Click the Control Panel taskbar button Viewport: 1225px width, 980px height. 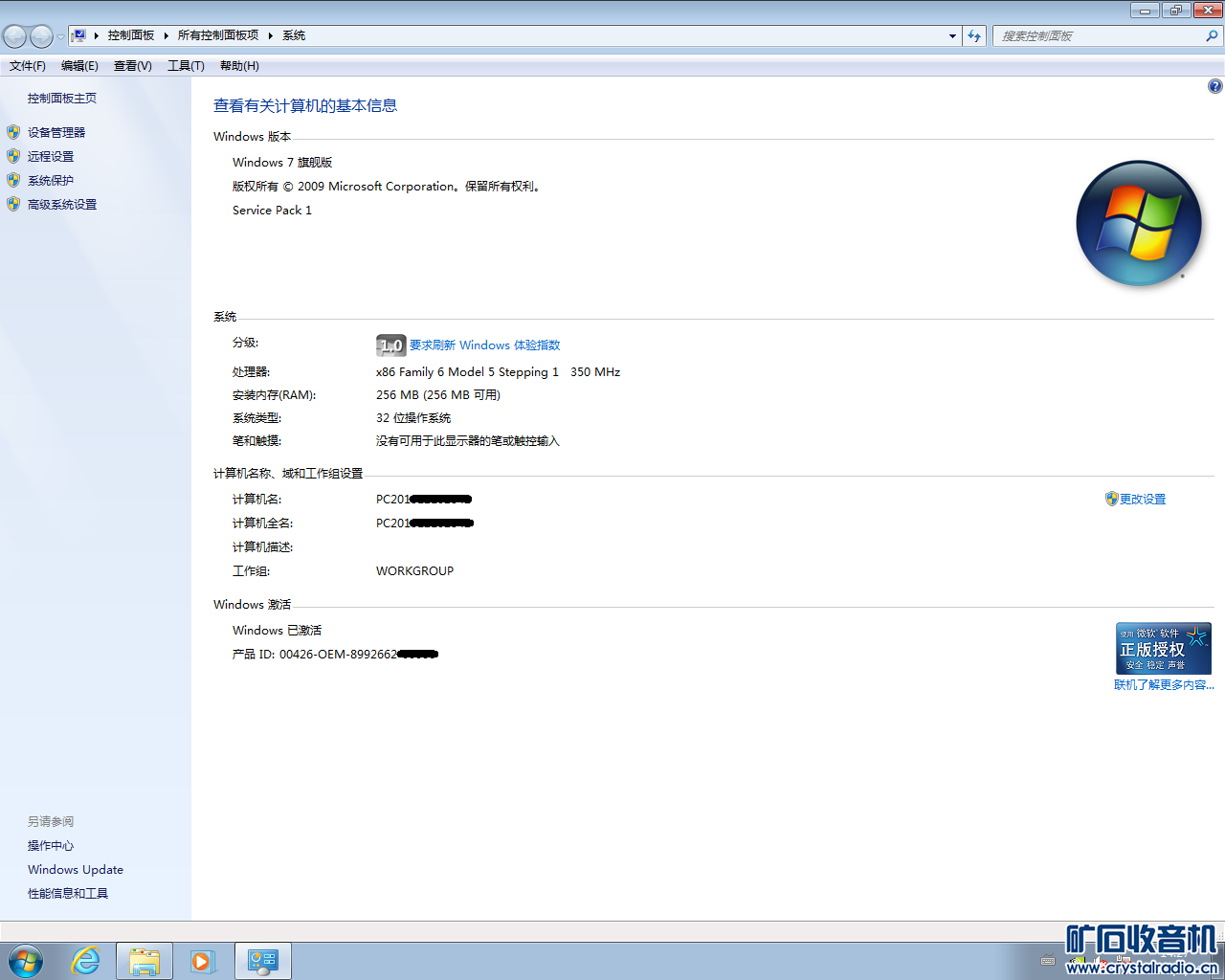click(263, 961)
